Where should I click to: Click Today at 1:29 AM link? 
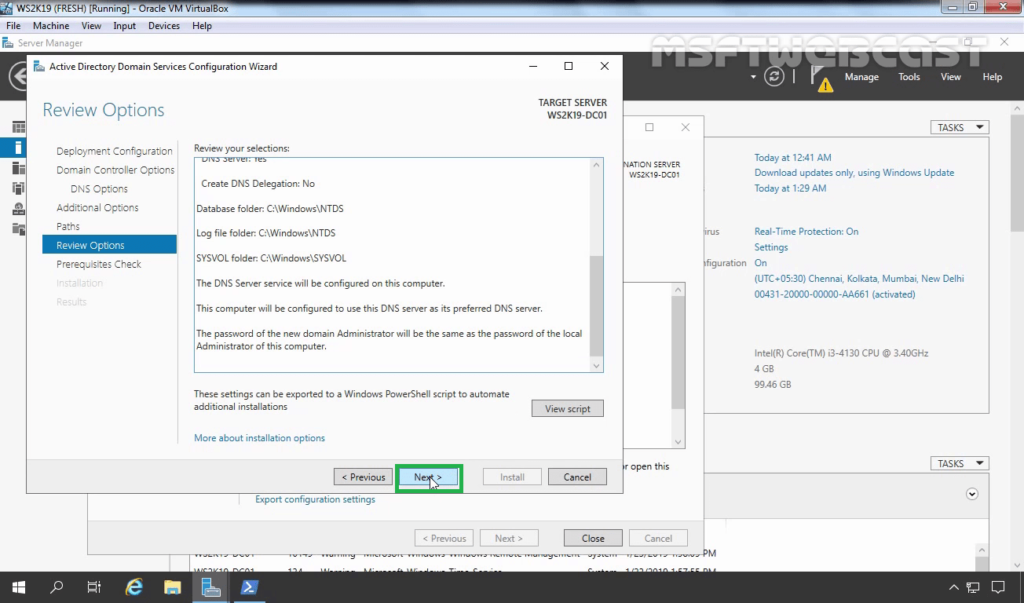(x=790, y=188)
